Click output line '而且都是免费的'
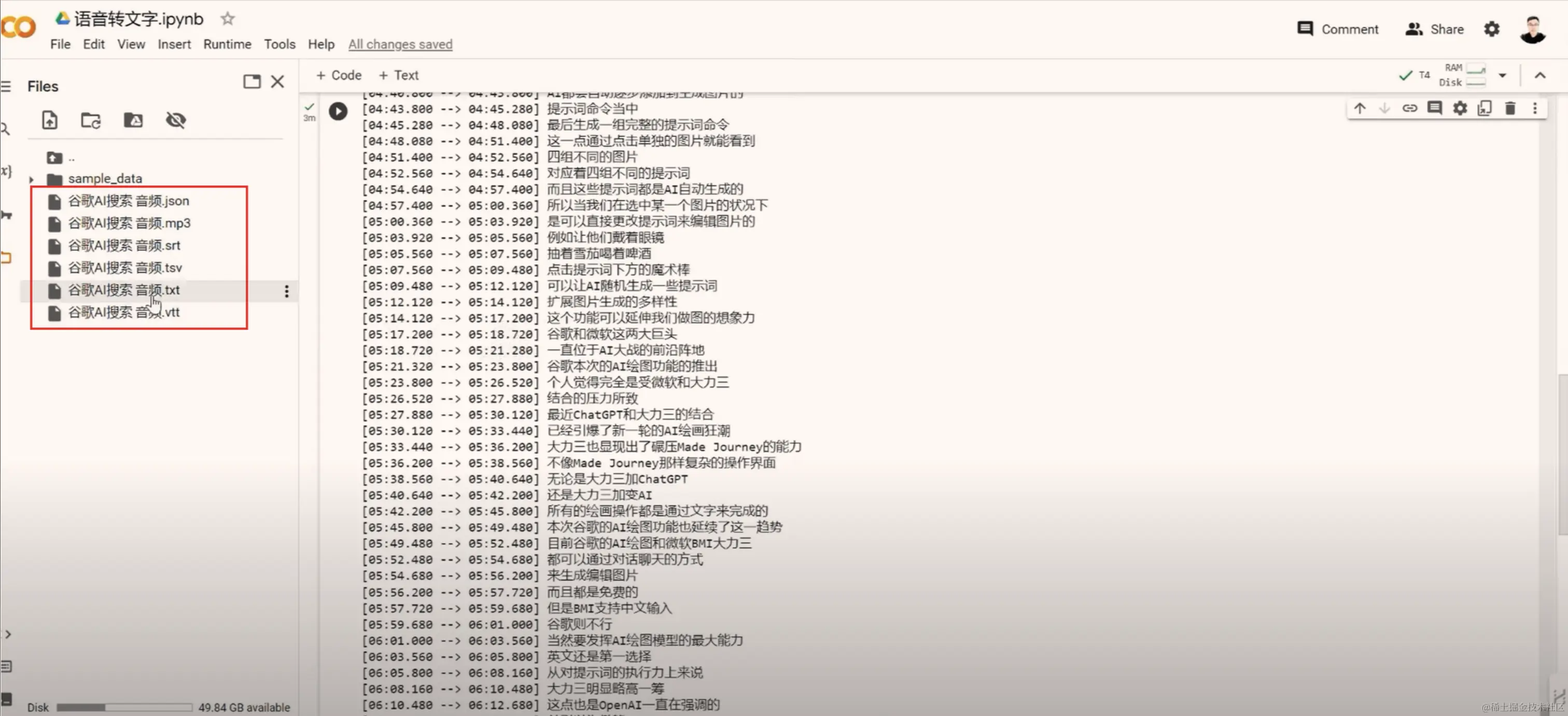1568x716 pixels. click(x=592, y=592)
